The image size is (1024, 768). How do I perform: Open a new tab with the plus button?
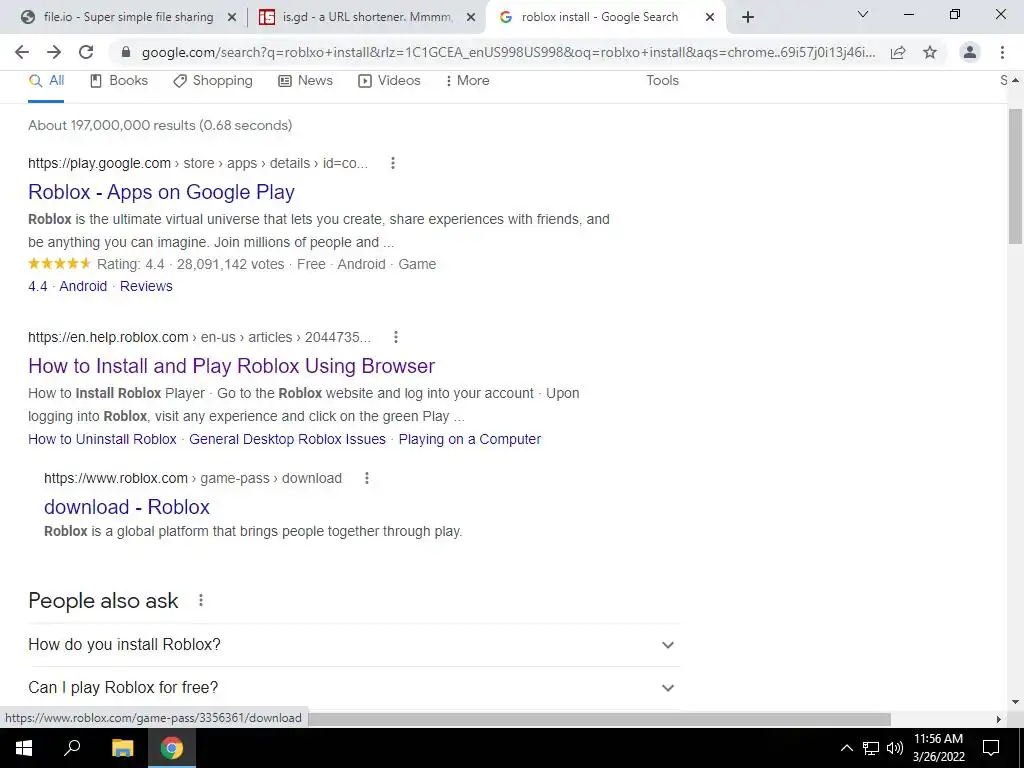(x=748, y=17)
